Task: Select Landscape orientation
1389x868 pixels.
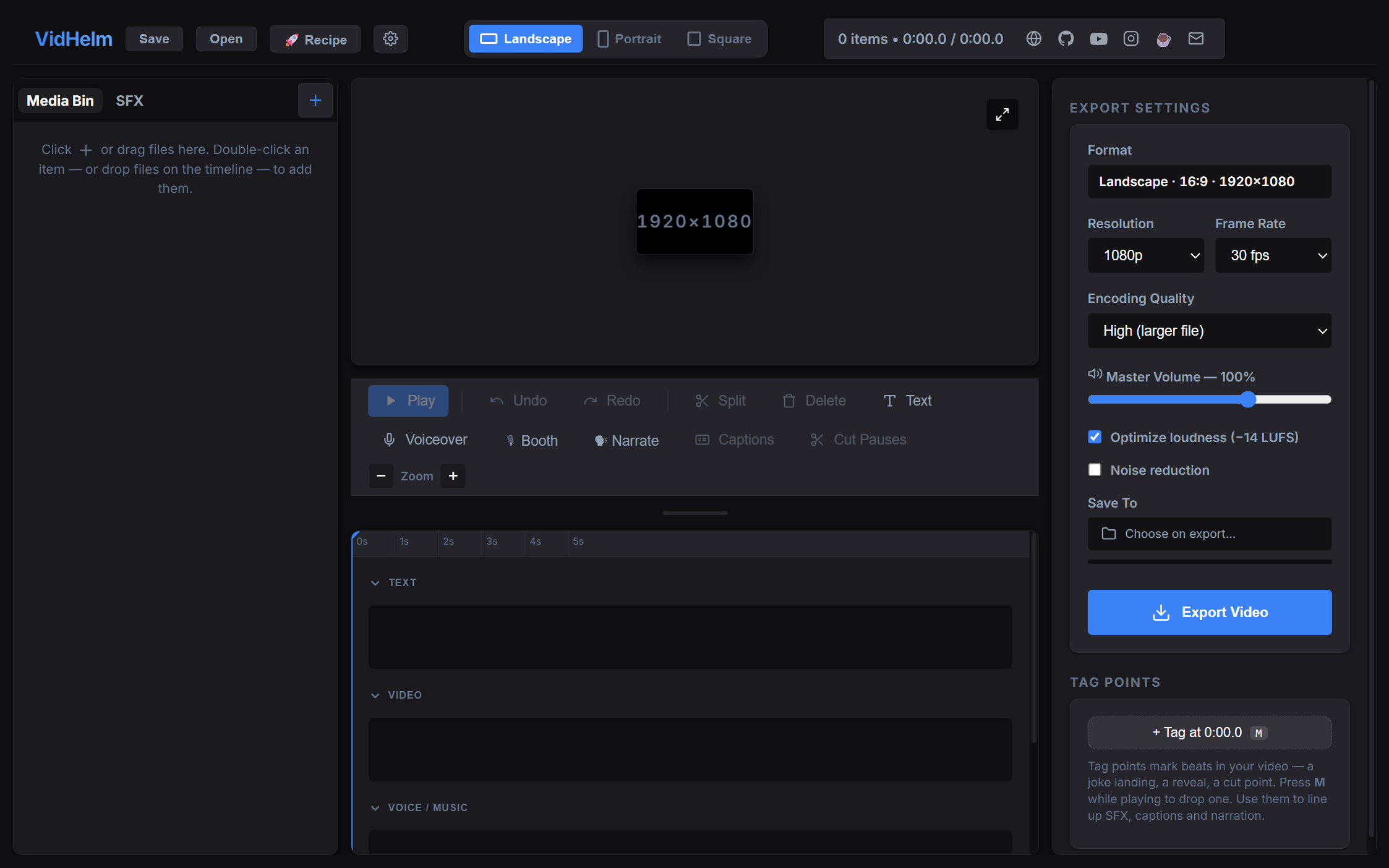Action: click(x=526, y=39)
